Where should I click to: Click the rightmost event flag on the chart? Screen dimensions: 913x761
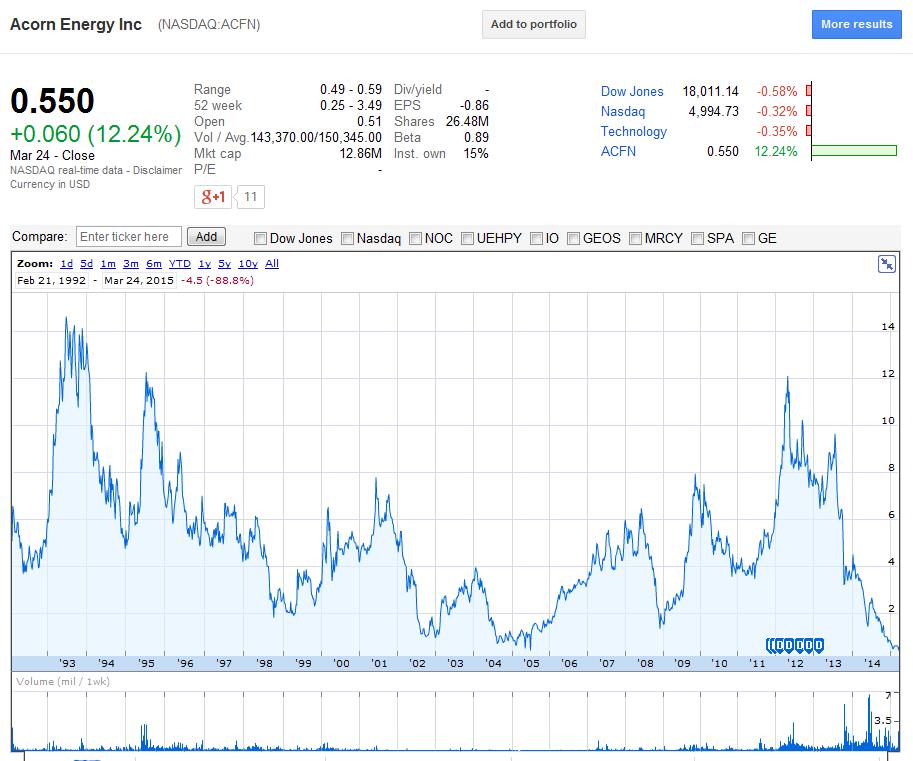(x=819, y=645)
